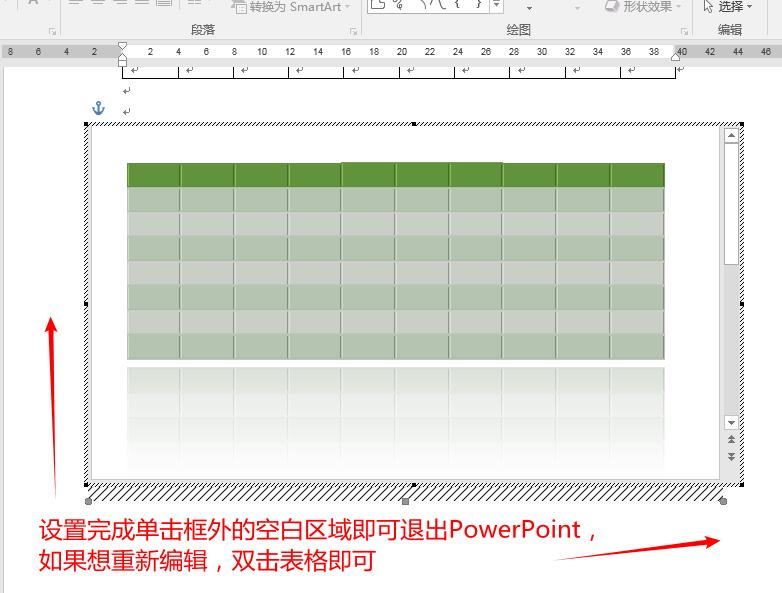This screenshot has height=593, width=782.
Task: Click the first line indent marker on ruler
Action: (x=122, y=47)
